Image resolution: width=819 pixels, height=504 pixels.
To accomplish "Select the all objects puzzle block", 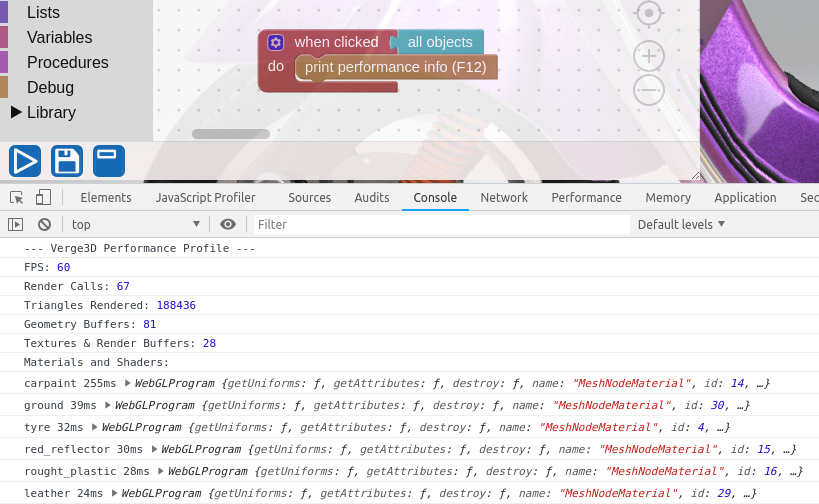I will pos(440,42).
